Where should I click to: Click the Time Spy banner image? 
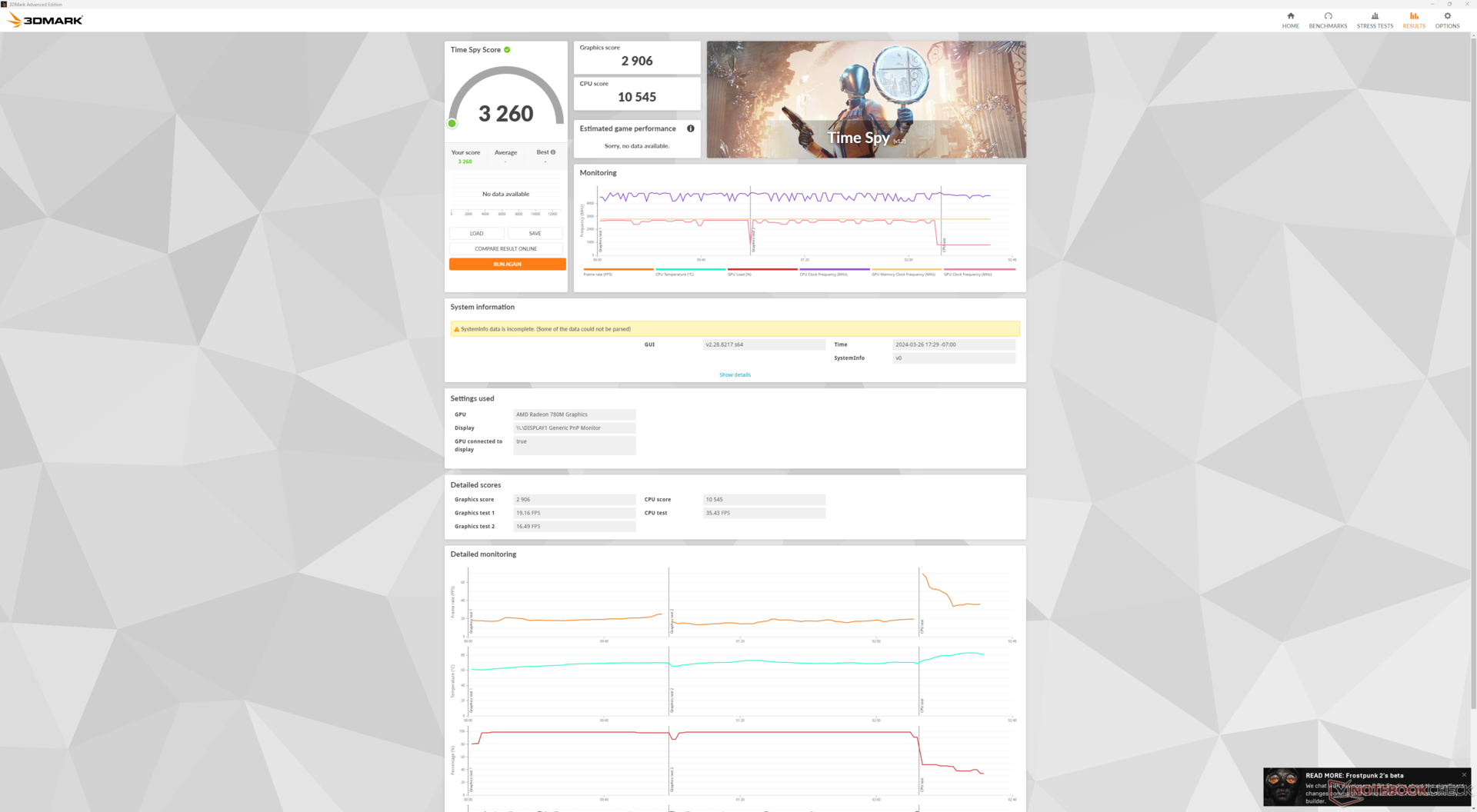[x=865, y=100]
